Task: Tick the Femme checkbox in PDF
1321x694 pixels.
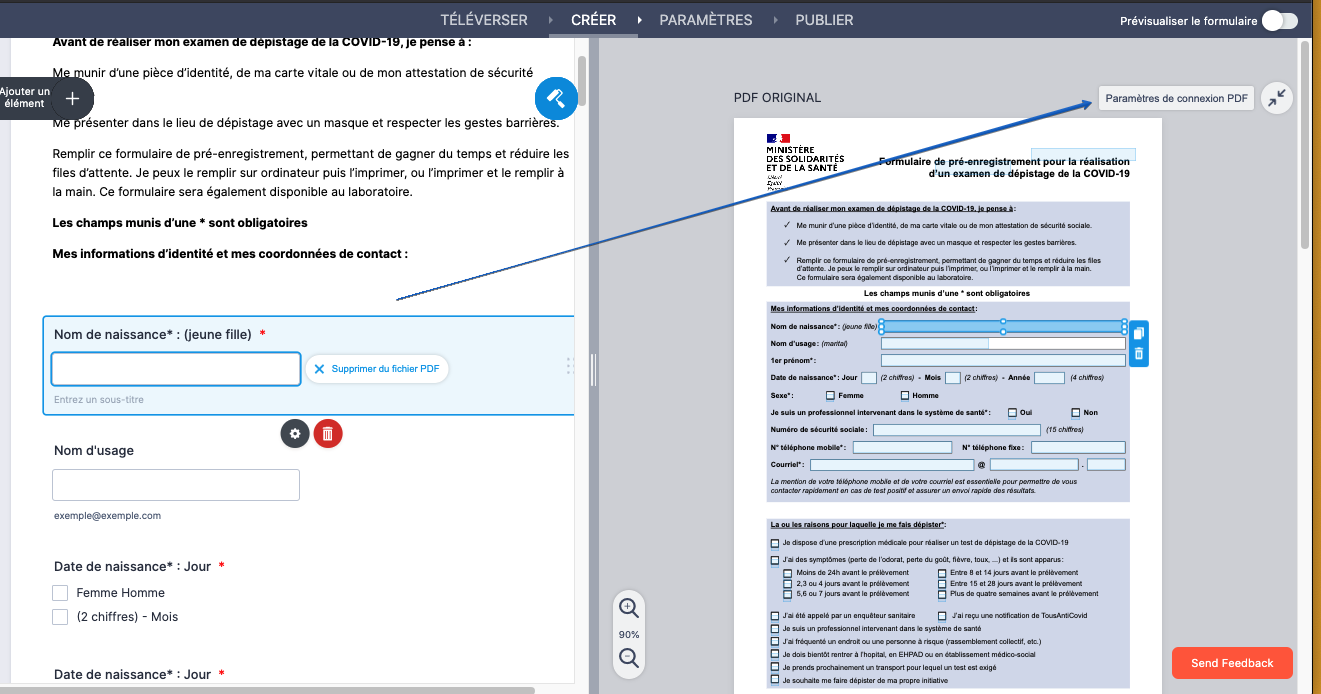Action: [x=830, y=395]
